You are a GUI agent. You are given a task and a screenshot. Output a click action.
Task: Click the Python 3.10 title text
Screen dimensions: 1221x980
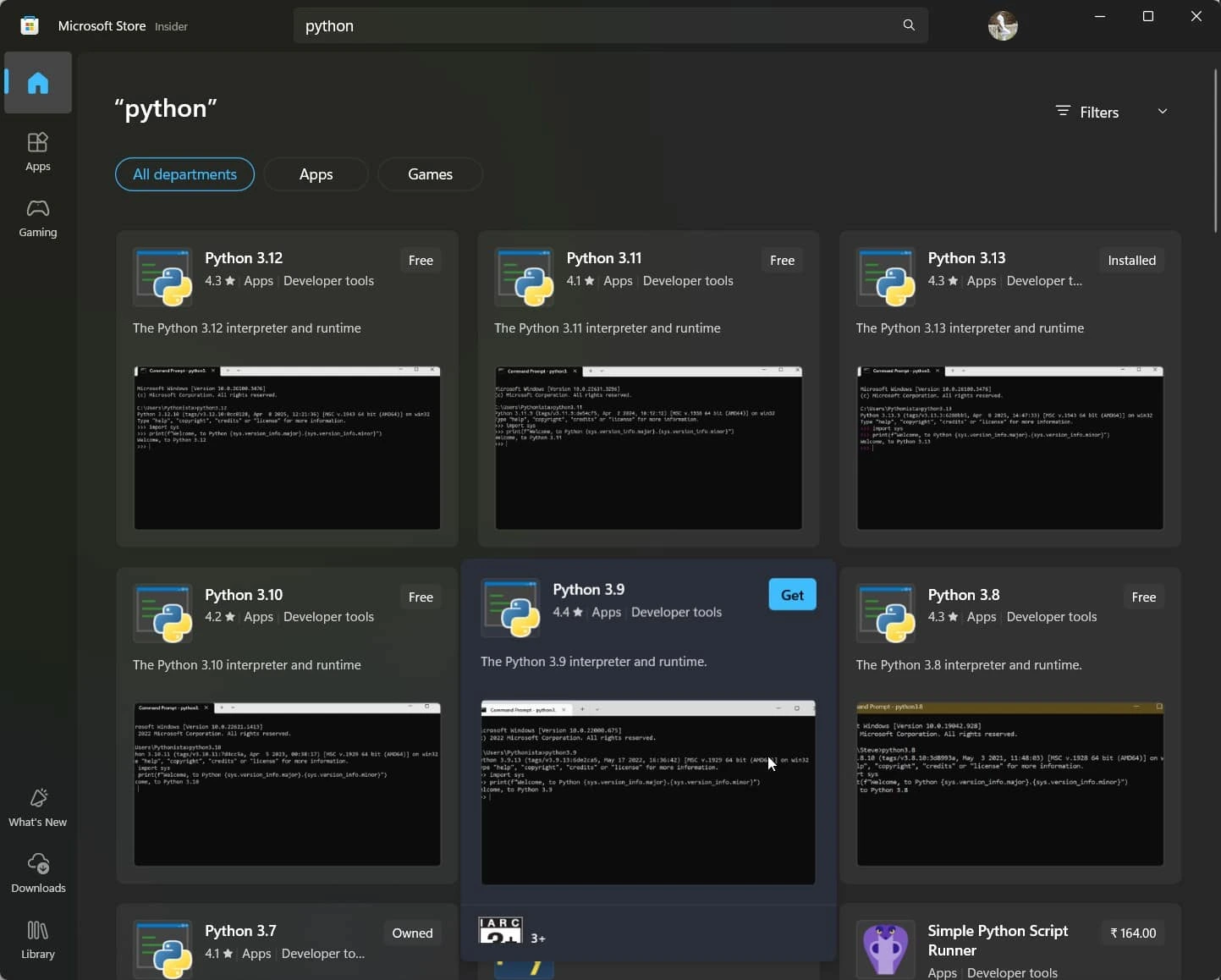point(244,595)
